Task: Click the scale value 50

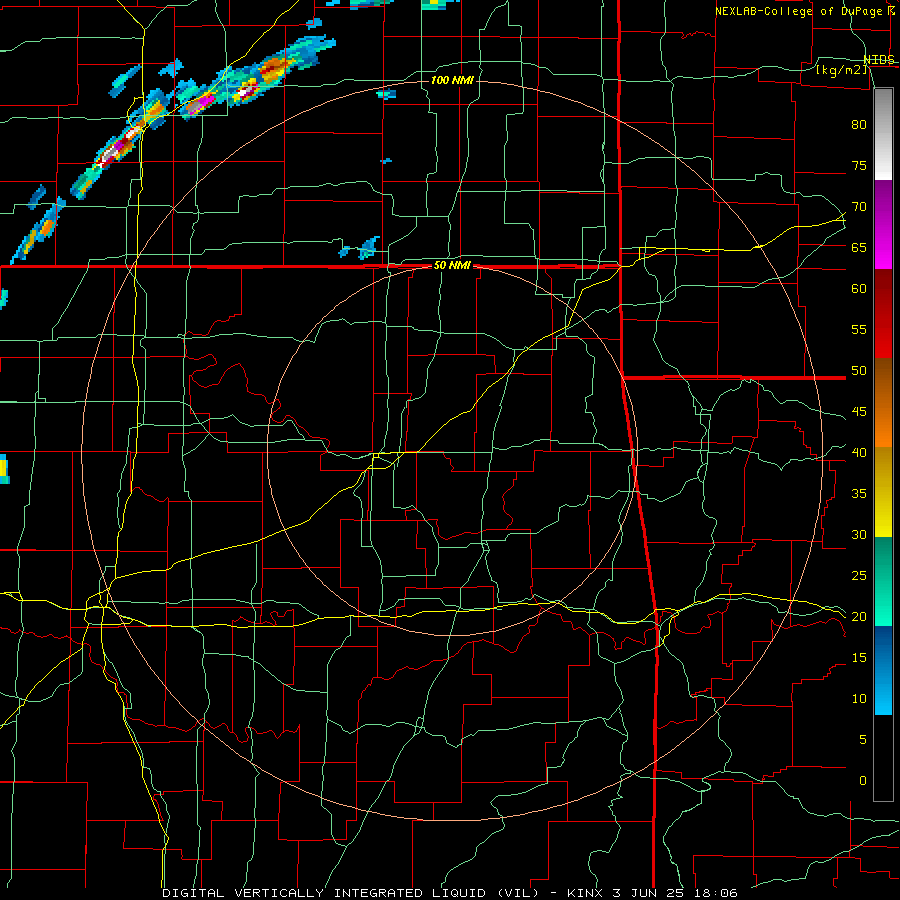Action: (859, 371)
